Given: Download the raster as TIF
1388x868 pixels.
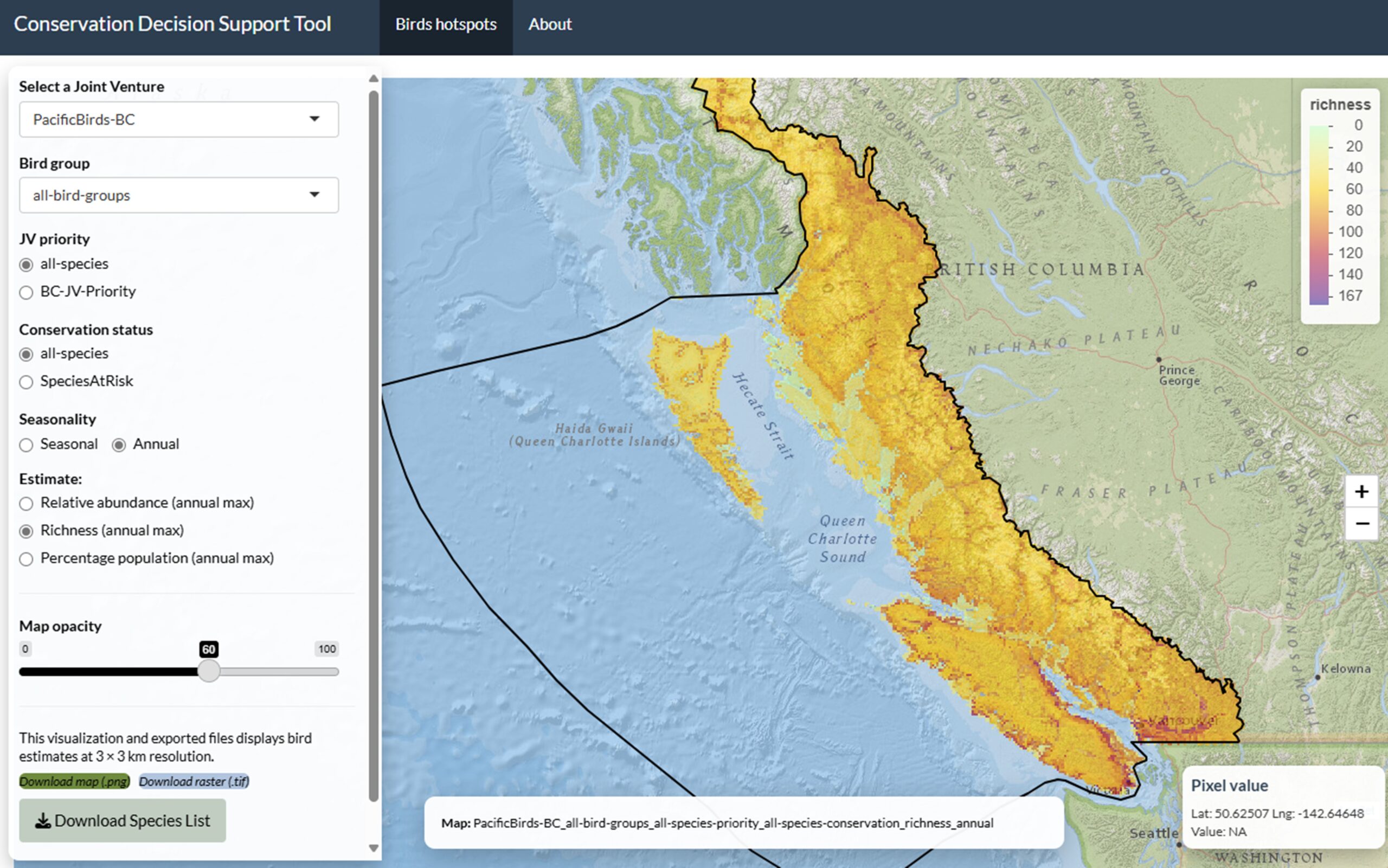Looking at the screenshot, I should click(194, 781).
